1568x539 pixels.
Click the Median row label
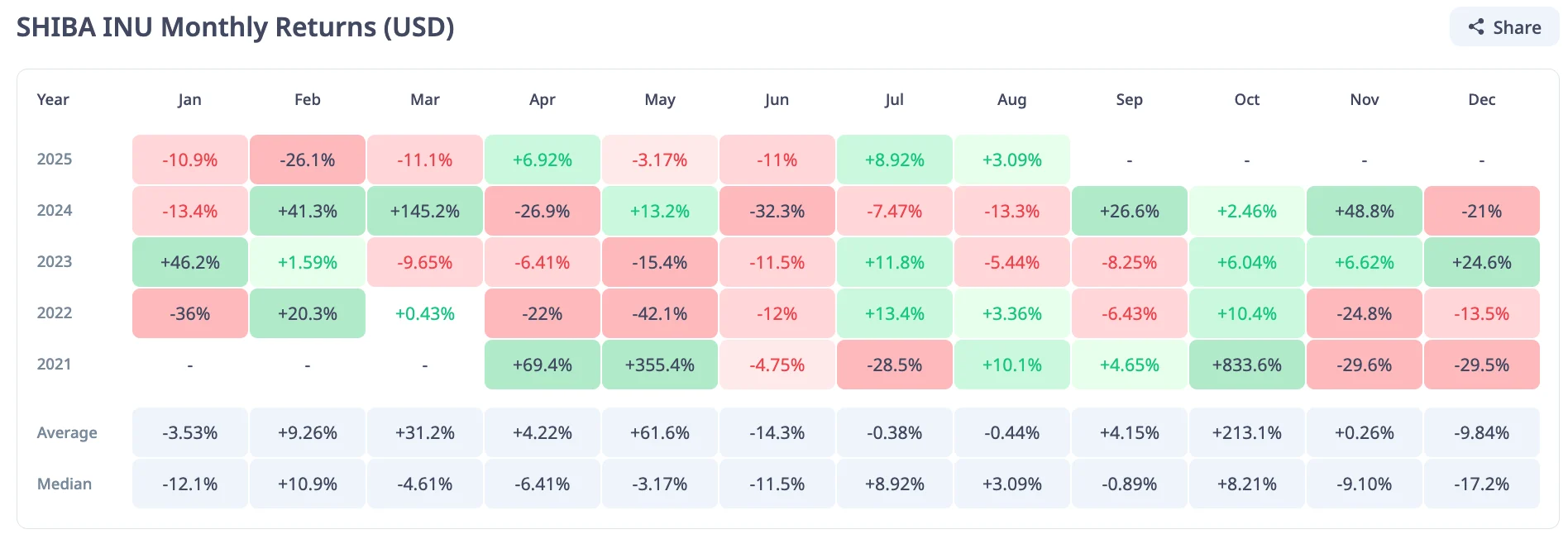(65, 484)
